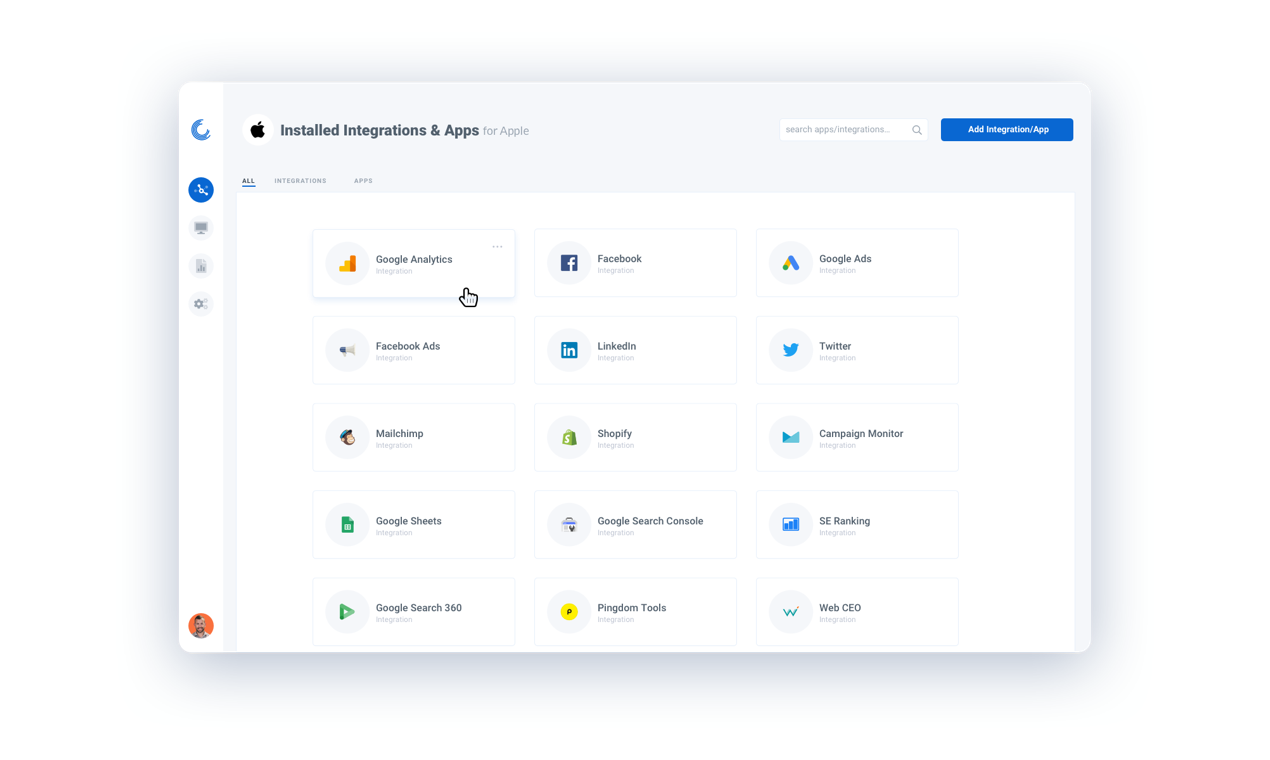The width and height of the screenshot is (1270, 760).
Task: Click the Add Integration/App button
Action: pyautogui.click(x=1007, y=130)
